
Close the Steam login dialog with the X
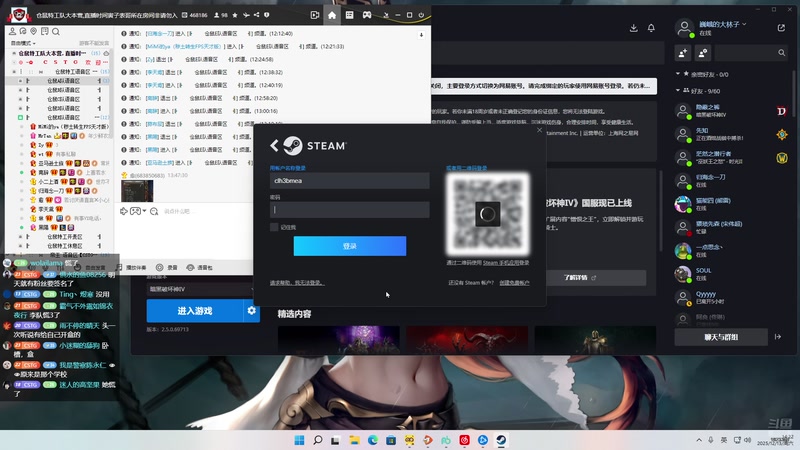pyautogui.click(x=539, y=130)
